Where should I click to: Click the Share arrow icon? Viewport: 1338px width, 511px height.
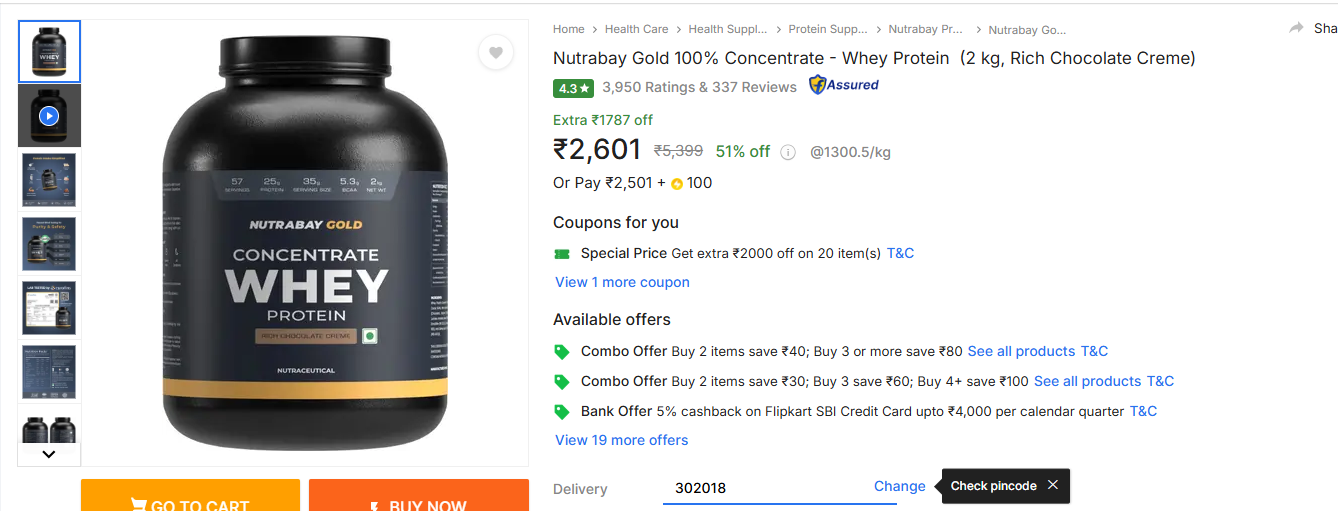click(1297, 29)
